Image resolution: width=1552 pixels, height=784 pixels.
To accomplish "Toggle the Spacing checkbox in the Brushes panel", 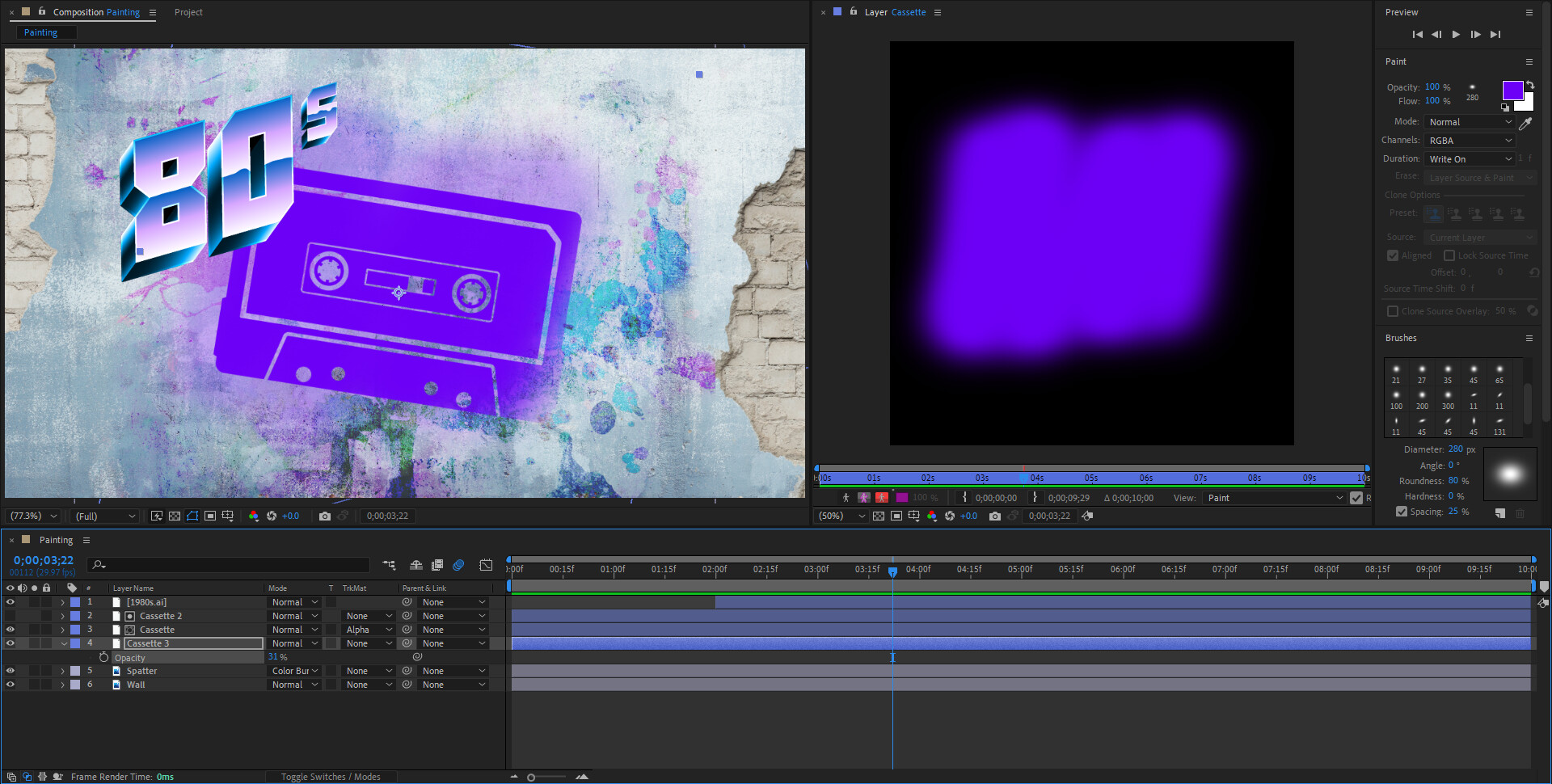I will tap(1402, 511).
